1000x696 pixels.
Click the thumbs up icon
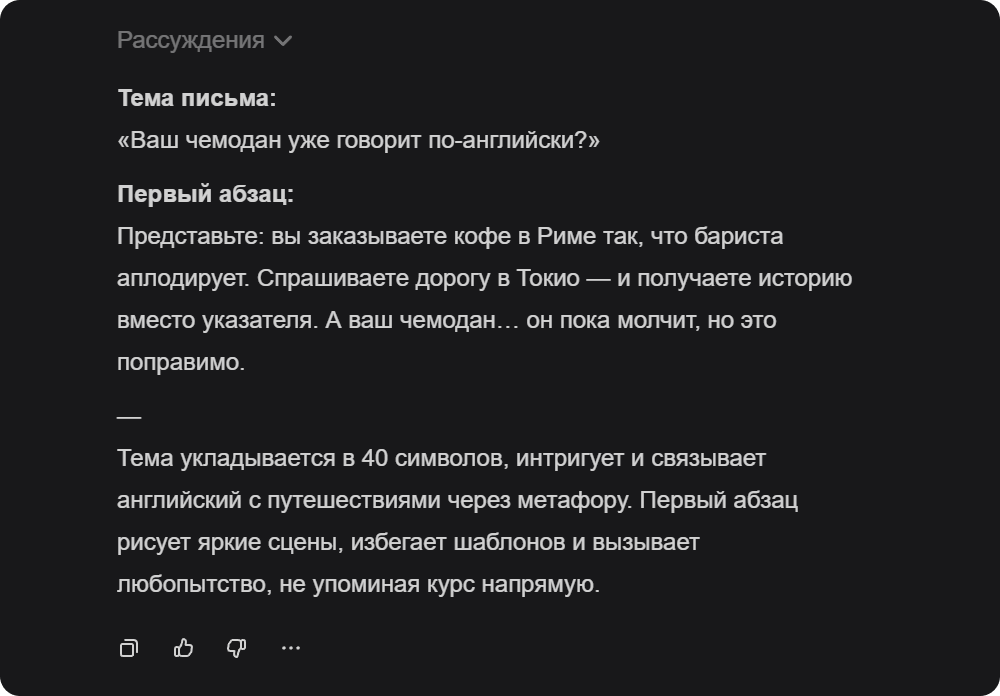coord(183,648)
